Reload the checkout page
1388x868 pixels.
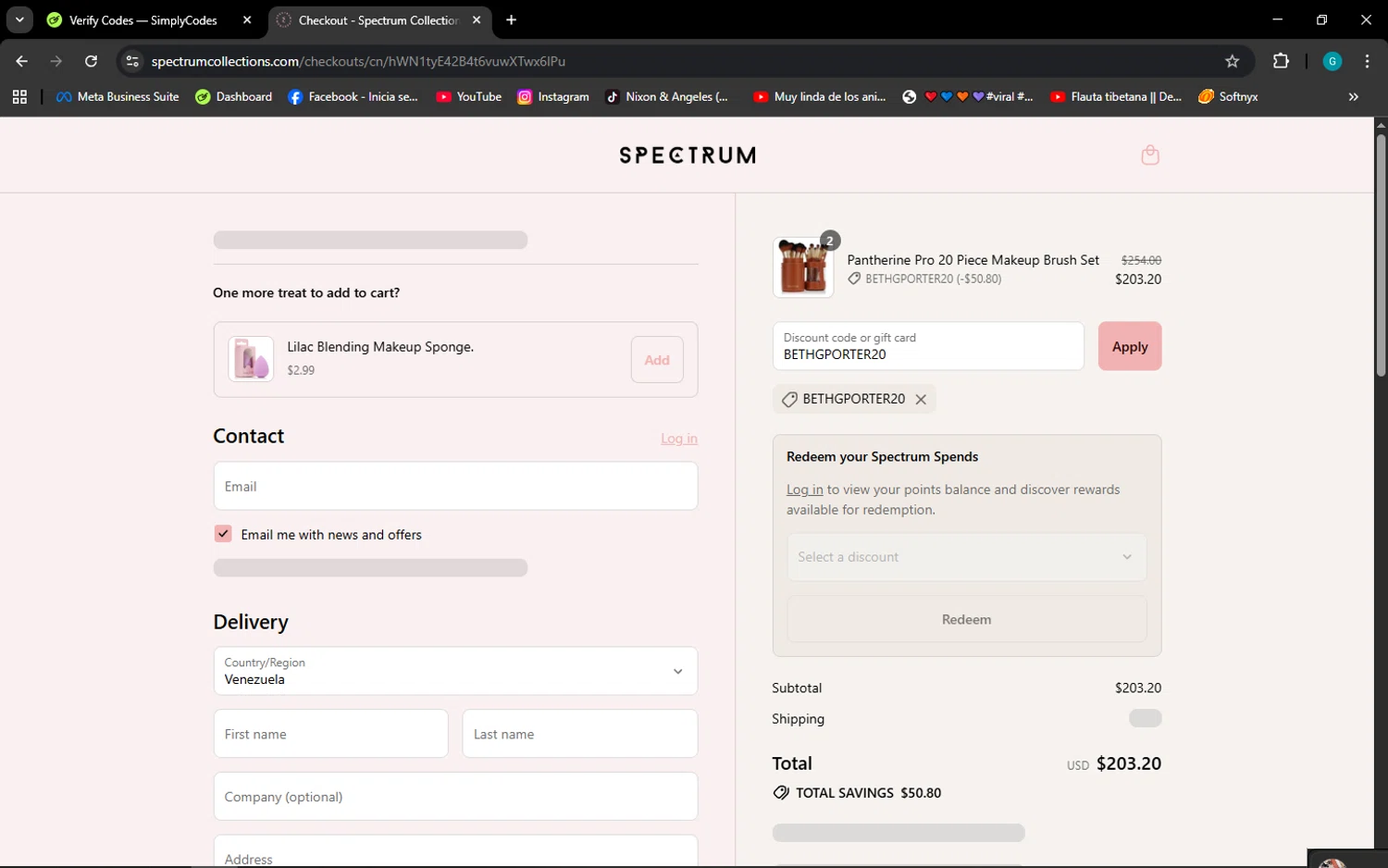click(x=91, y=61)
